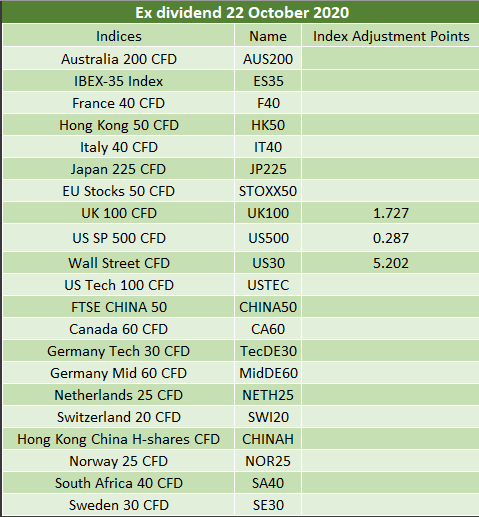Select the France 40 CFD row label
Screen dimensions: 479x517
pos(119,103)
